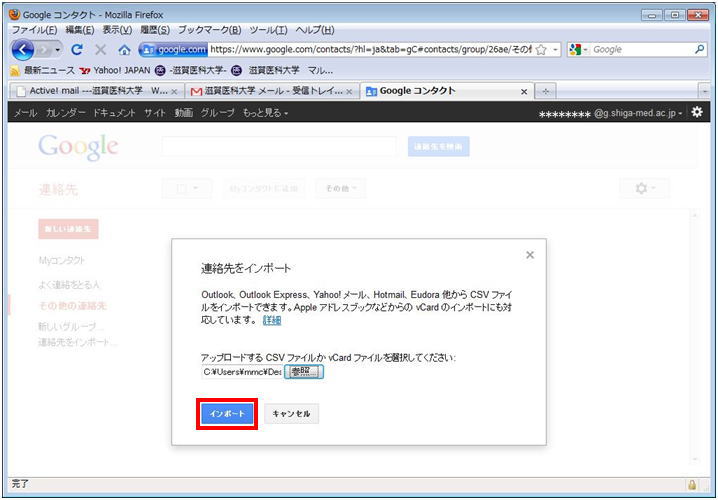Click the magnifying glass search icon
This screenshot has height=500, width=718.
click(x=700, y=49)
